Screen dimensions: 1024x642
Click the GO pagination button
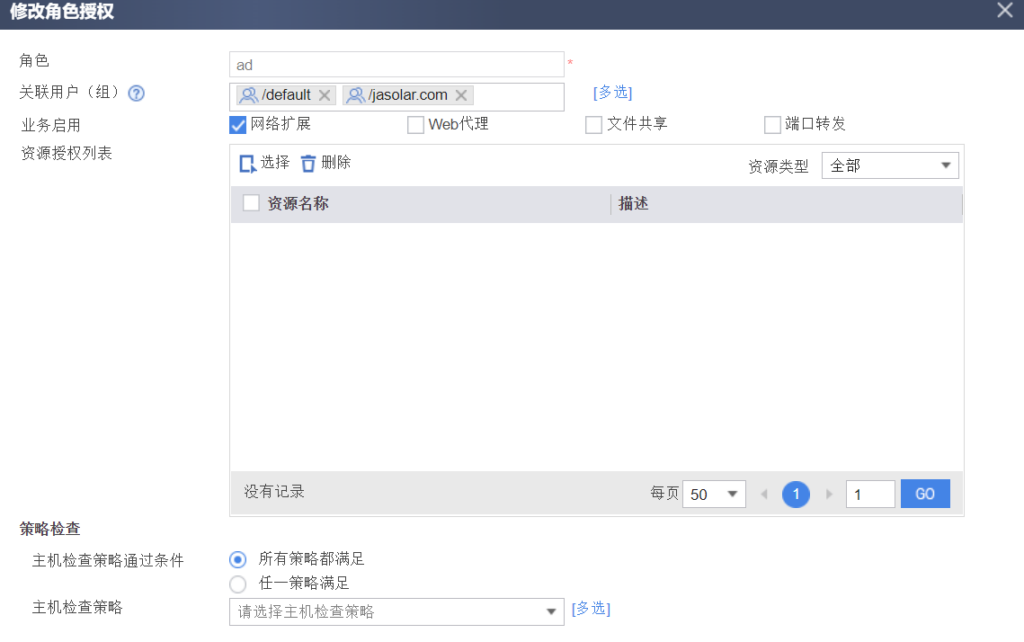click(925, 494)
